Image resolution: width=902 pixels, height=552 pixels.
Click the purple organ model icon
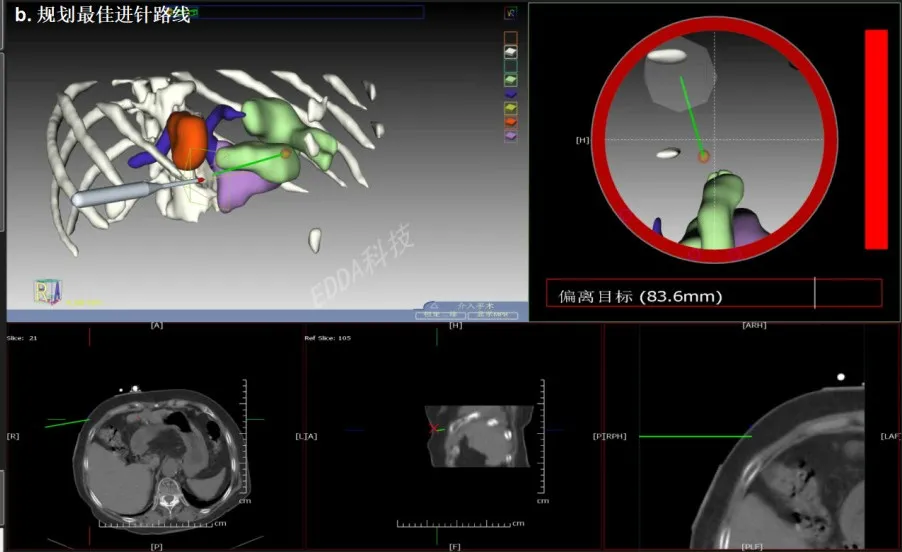511,135
